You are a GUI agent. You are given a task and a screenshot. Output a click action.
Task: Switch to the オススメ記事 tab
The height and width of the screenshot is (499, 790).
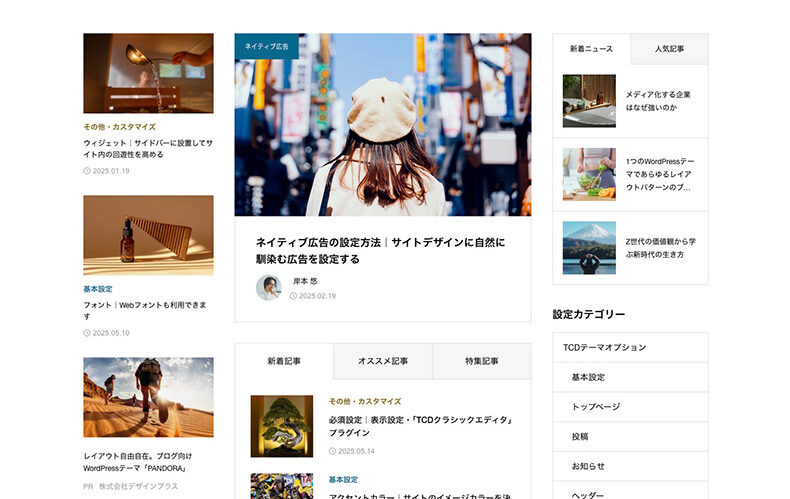[383, 361]
